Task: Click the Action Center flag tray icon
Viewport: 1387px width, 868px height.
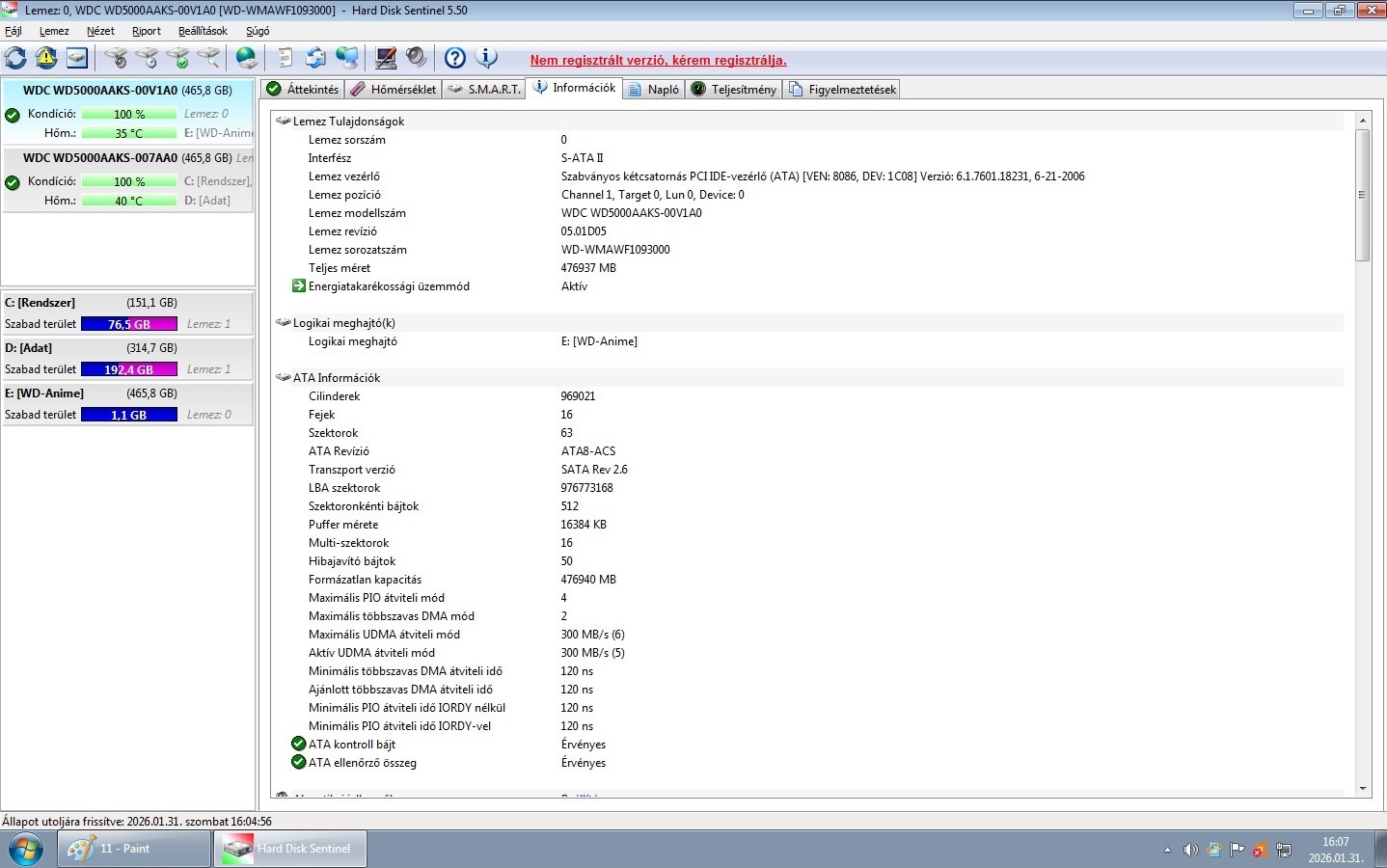Action: 1237,850
